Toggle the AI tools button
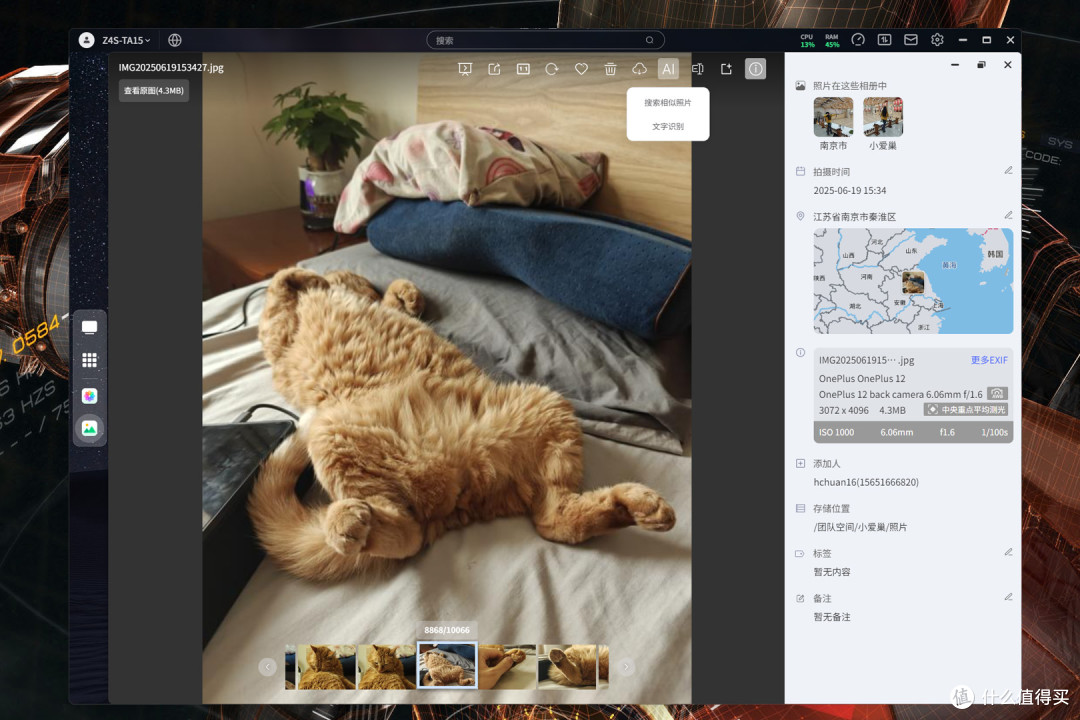The width and height of the screenshot is (1080, 720). coord(668,69)
